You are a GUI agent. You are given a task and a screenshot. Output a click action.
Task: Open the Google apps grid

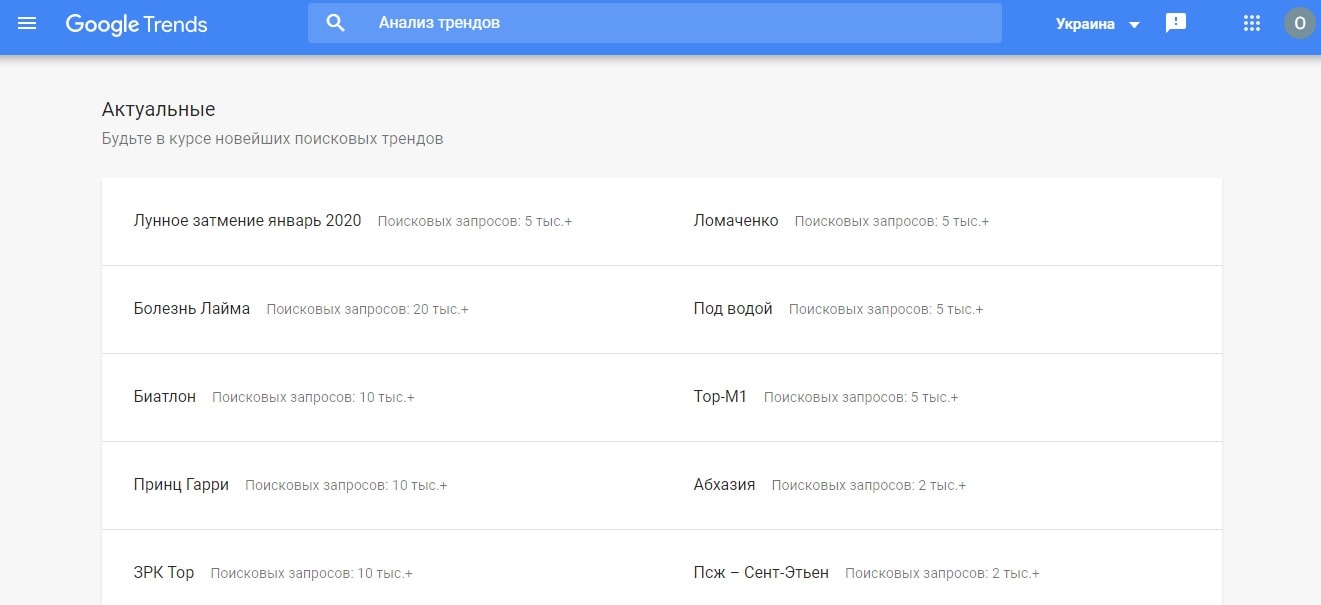1251,23
